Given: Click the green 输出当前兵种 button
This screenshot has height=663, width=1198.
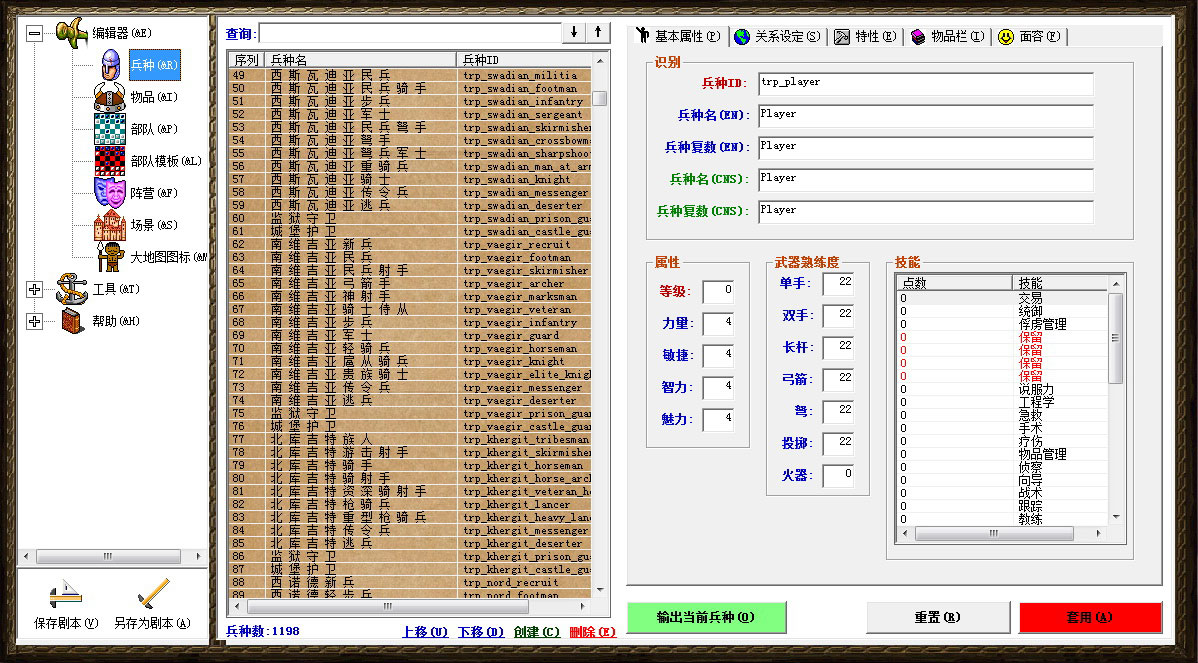Looking at the screenshot, I should 706,617.
